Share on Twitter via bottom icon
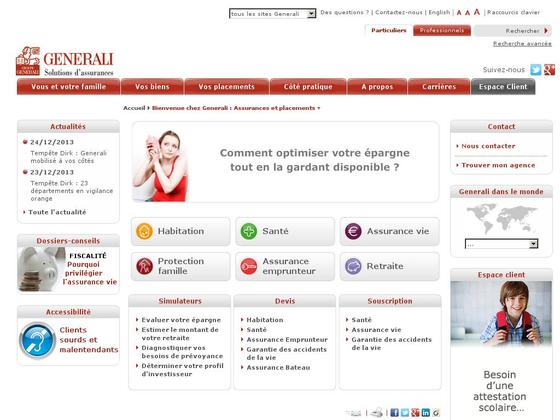Image resolution: width=560 pixels, height=420 pixels. coord(405,412)
